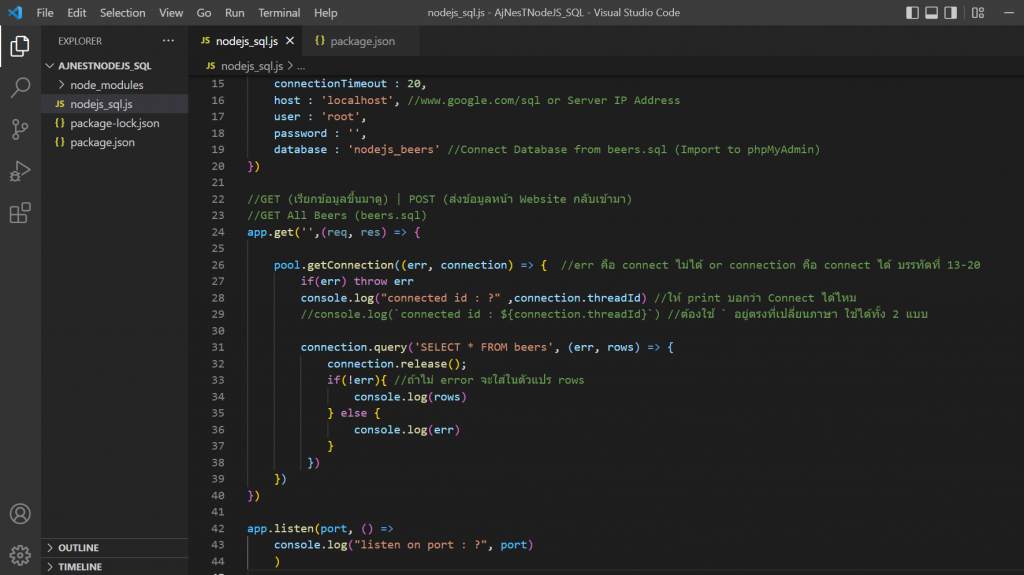The width and height of the screenshot is (1024, 575).
Task: Toggle the secondary side bar layout button
Action: pyautogui.click(x=952, y=13)
